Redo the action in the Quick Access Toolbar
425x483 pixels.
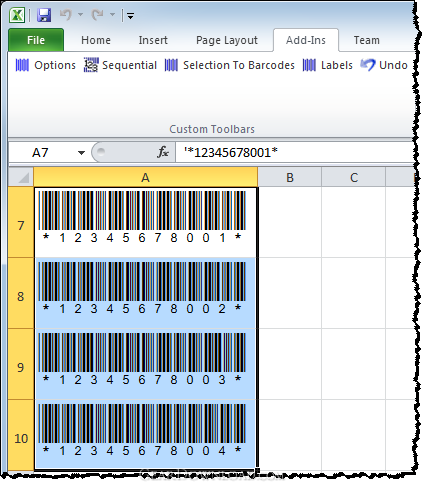(x=98, y=15)
